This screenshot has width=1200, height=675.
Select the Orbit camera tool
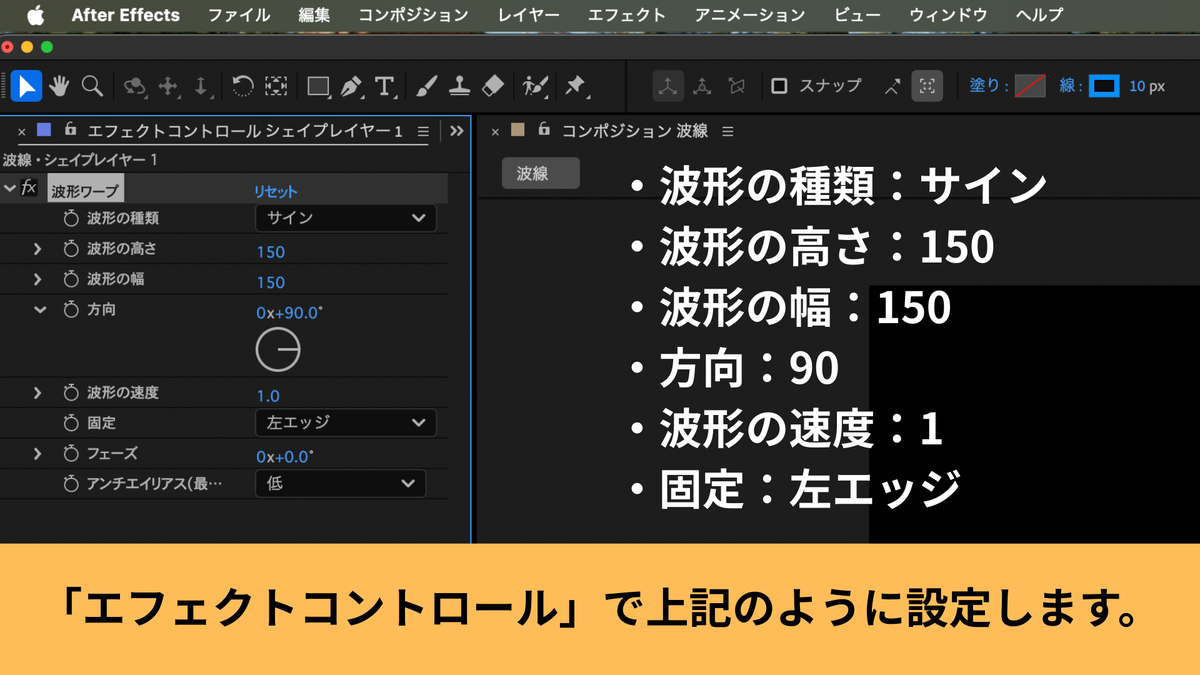(x=135, y=87)
